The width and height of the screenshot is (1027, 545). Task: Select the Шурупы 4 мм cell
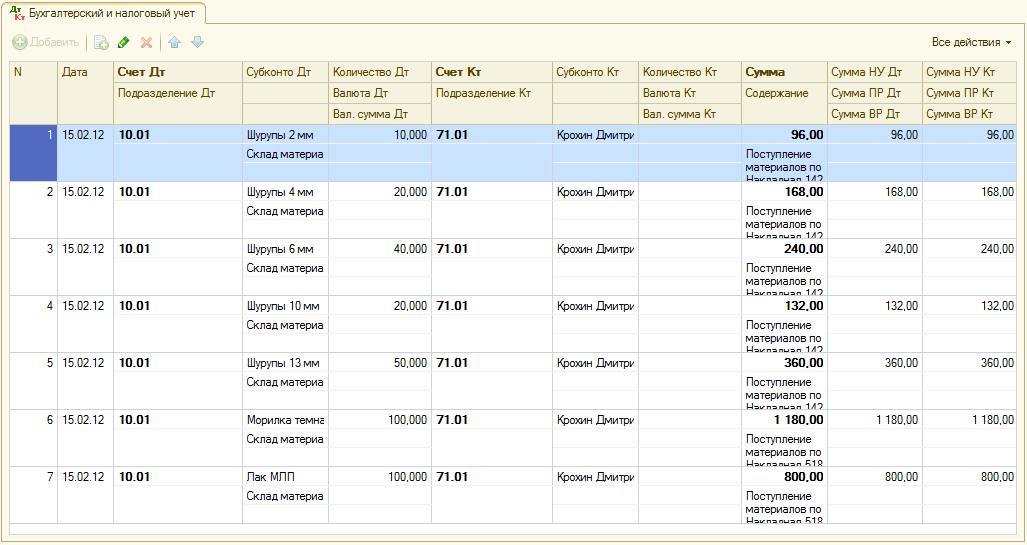pos(285,192)
